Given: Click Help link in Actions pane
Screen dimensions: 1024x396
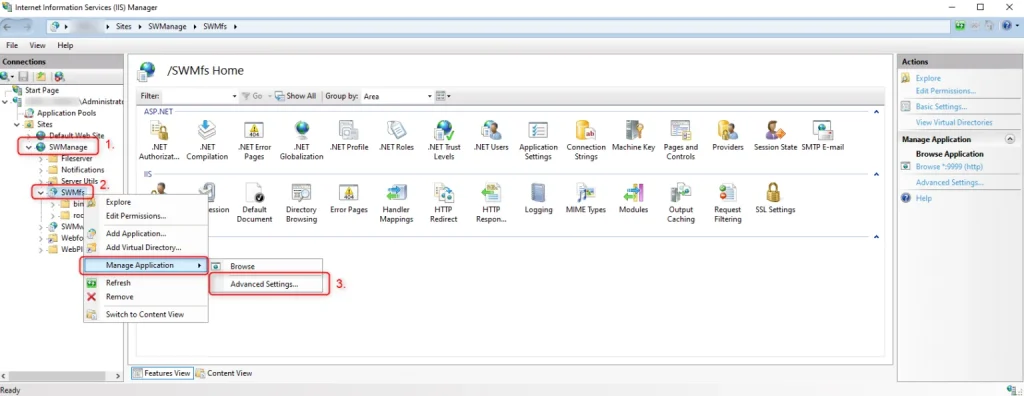Looking at the screenshot, I should click(923, 198).
